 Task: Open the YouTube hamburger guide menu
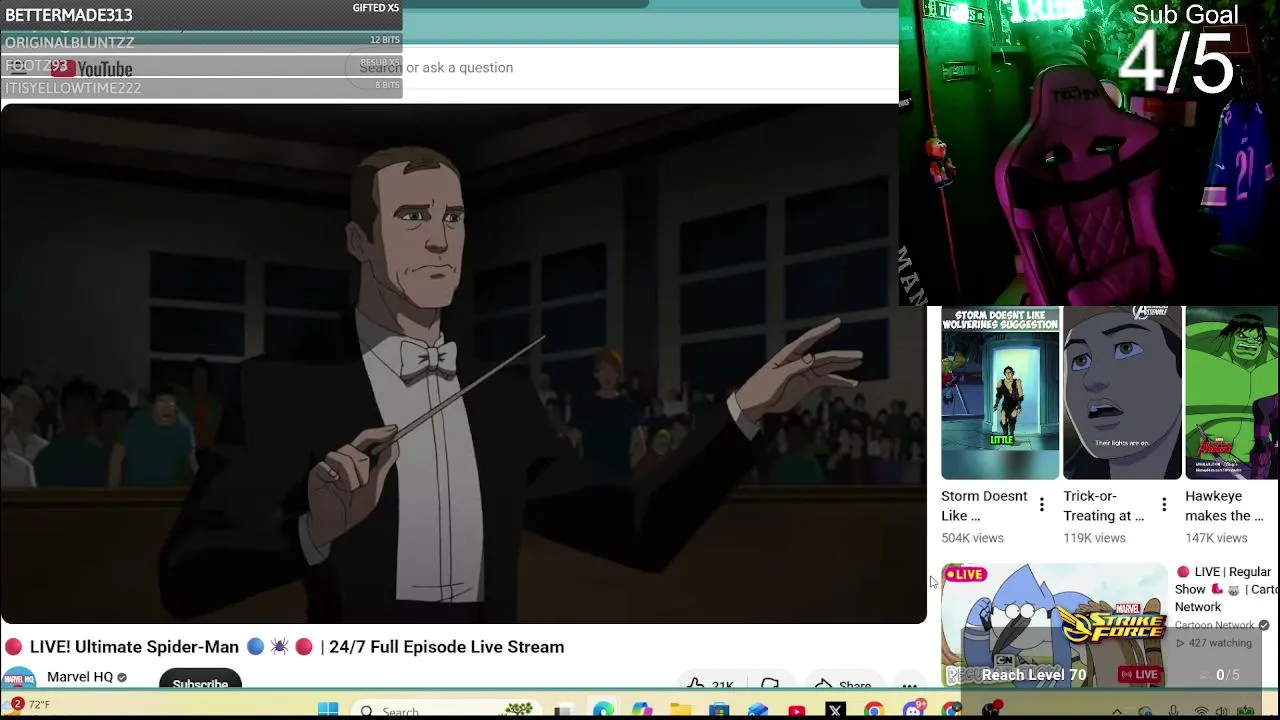click(x=18, y=68)
